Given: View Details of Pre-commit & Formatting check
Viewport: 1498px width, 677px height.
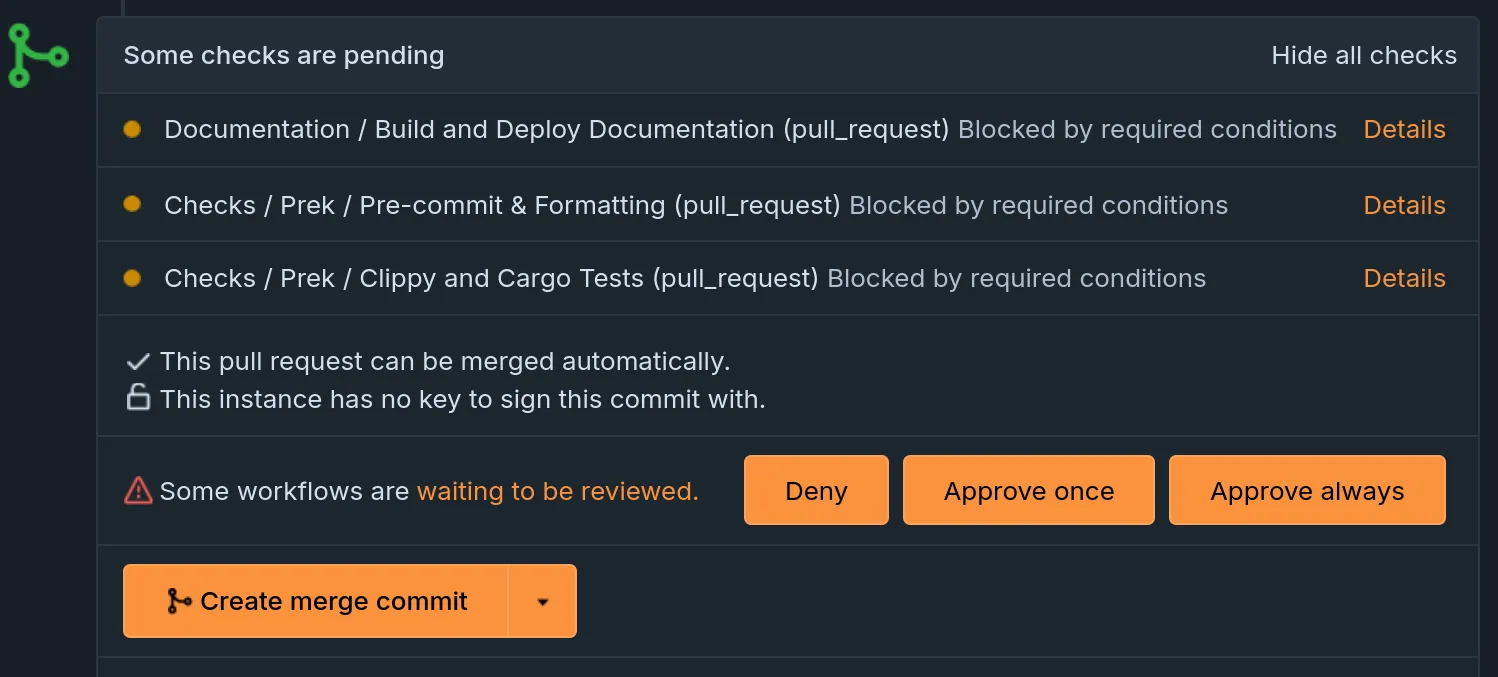Looking at the screenshot, I should (x=1404, y=204).
